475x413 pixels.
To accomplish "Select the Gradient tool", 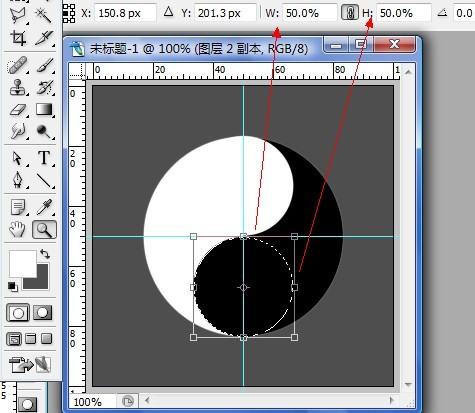I will coord(44,109).
